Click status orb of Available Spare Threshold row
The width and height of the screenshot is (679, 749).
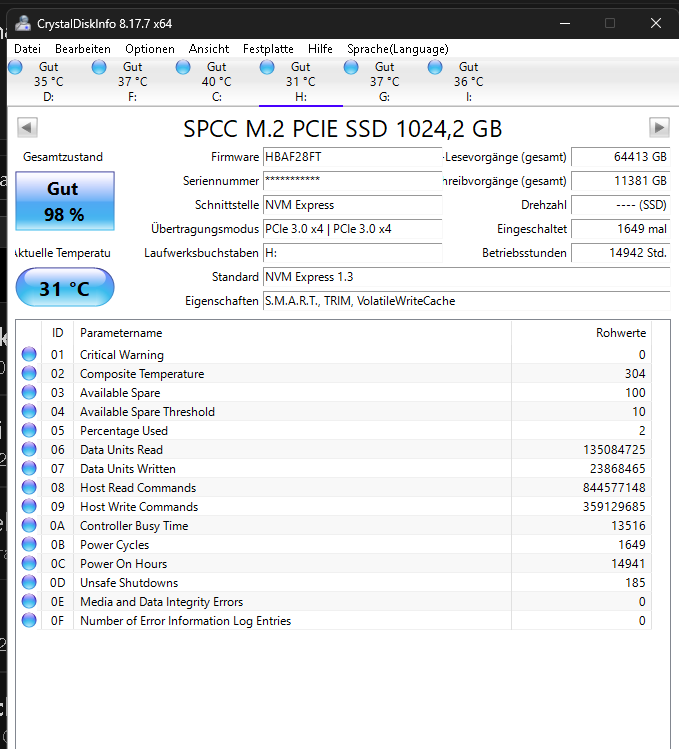point(29,411)
